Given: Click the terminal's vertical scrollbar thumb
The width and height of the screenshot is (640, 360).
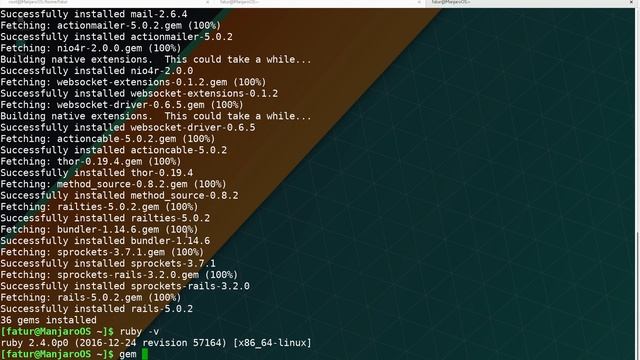Looking at the screenshot, I should pos(637,296).
